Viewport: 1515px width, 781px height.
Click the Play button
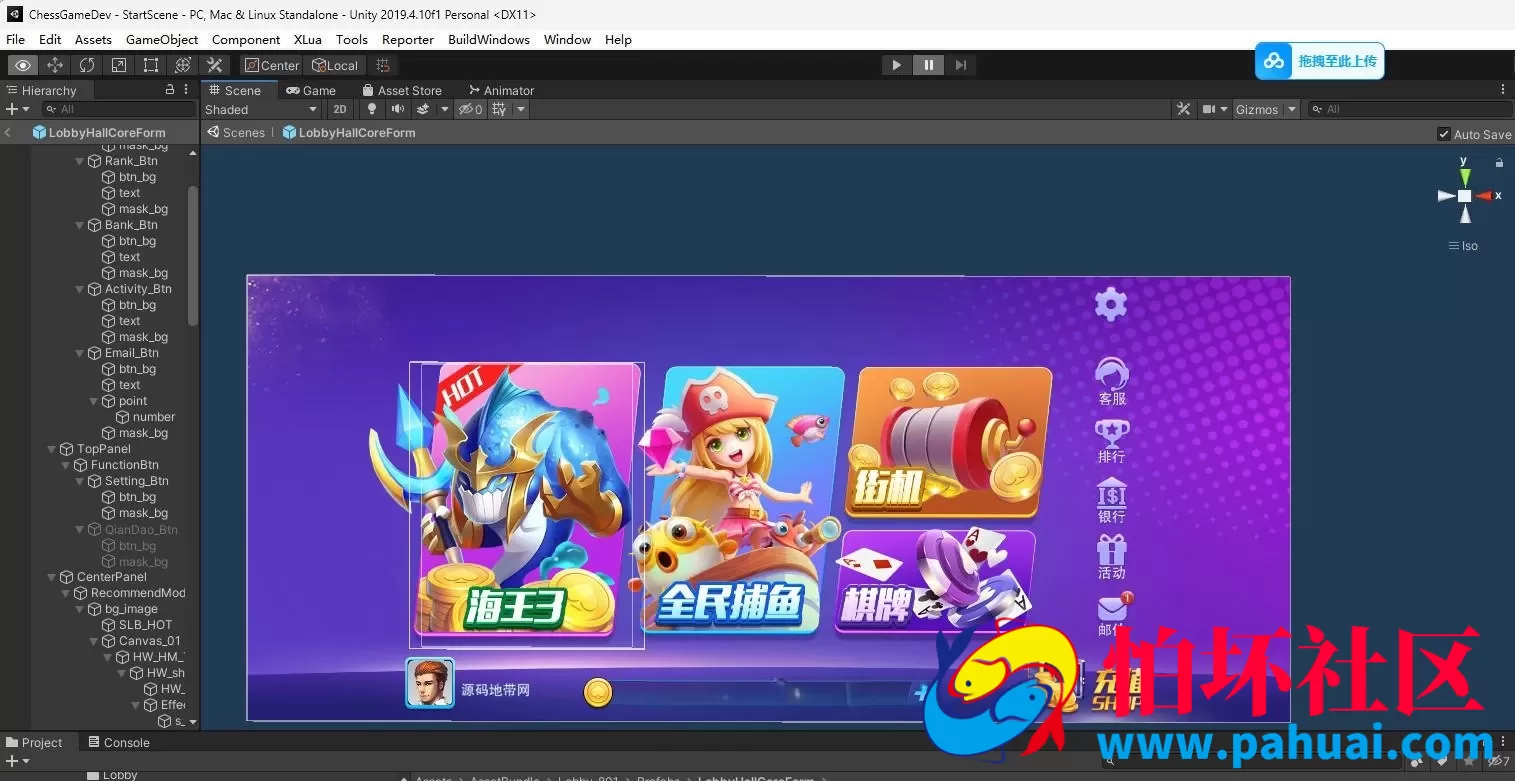coord(896,65)
